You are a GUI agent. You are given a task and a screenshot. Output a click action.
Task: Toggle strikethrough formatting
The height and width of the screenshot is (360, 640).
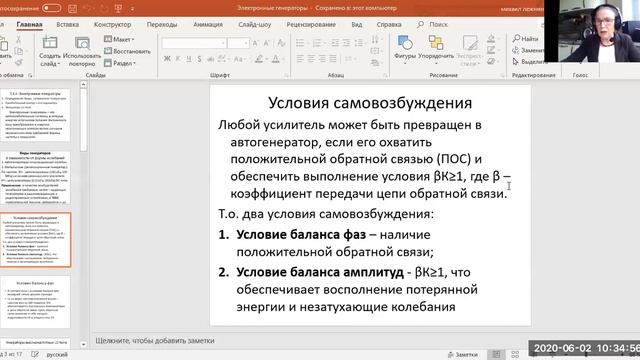210,59
